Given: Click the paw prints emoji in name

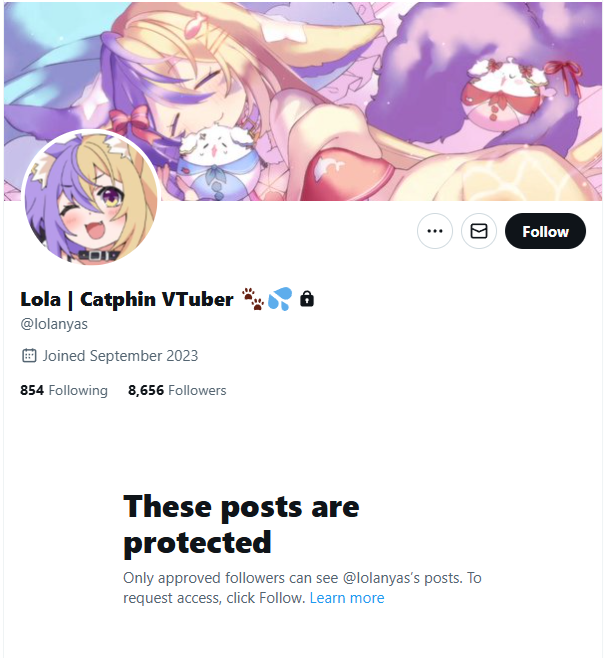Looking at the screenshot, I should (253, 299).
